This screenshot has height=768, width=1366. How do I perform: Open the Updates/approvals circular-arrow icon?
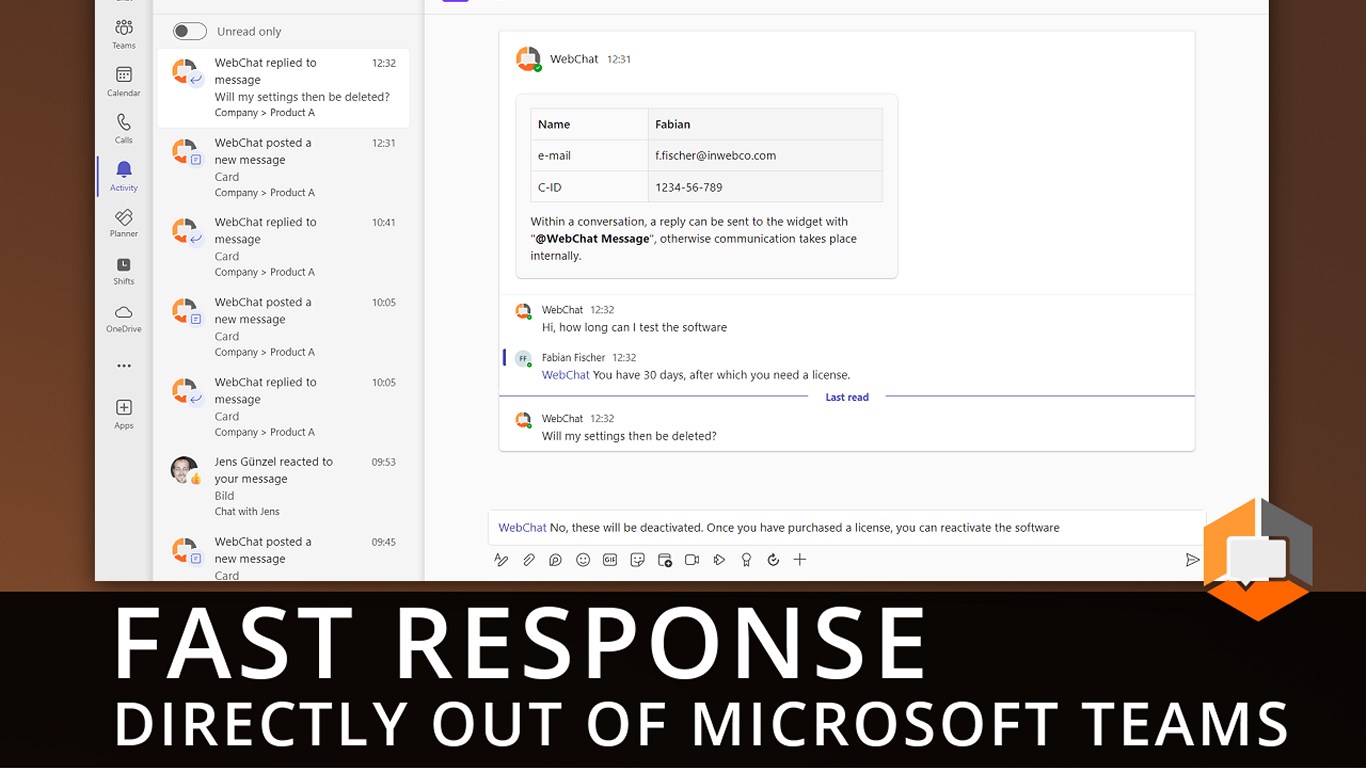(773, 560)
